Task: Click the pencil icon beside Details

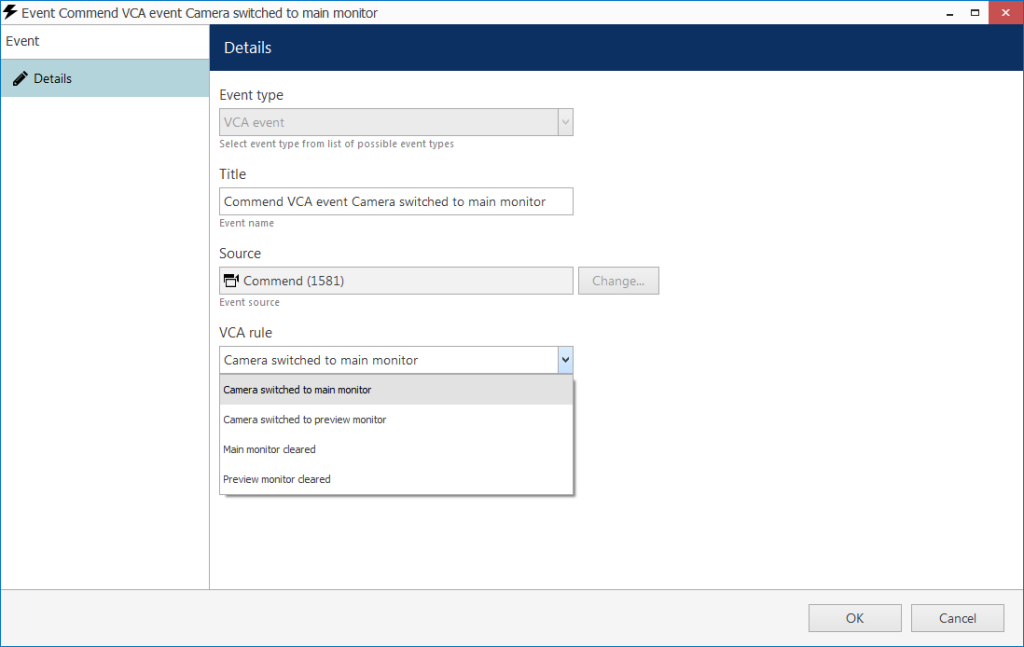Action: pyautogui.click(x=20, y=78)
